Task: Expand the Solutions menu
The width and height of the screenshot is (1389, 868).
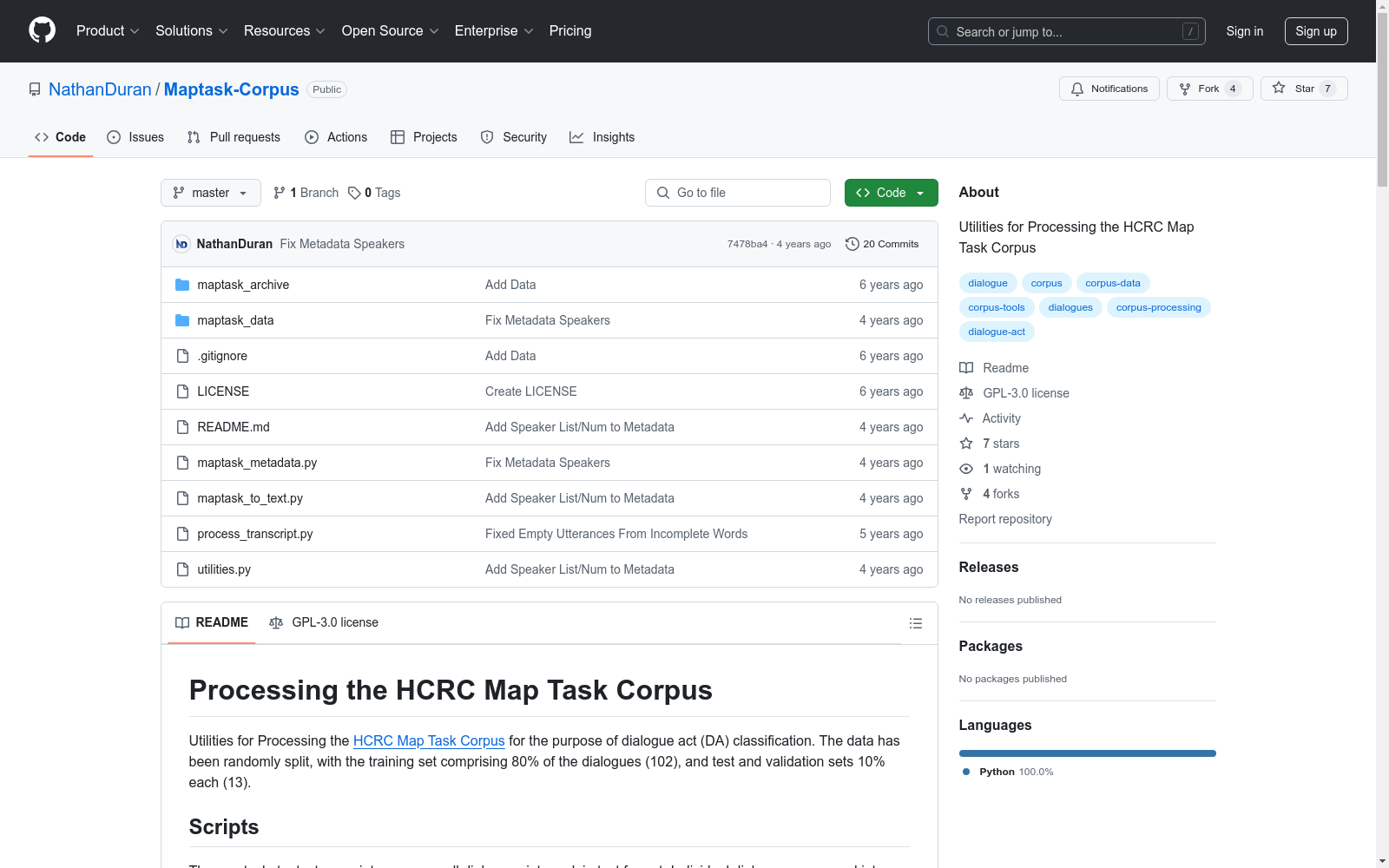Action: (x=192, y=31)
